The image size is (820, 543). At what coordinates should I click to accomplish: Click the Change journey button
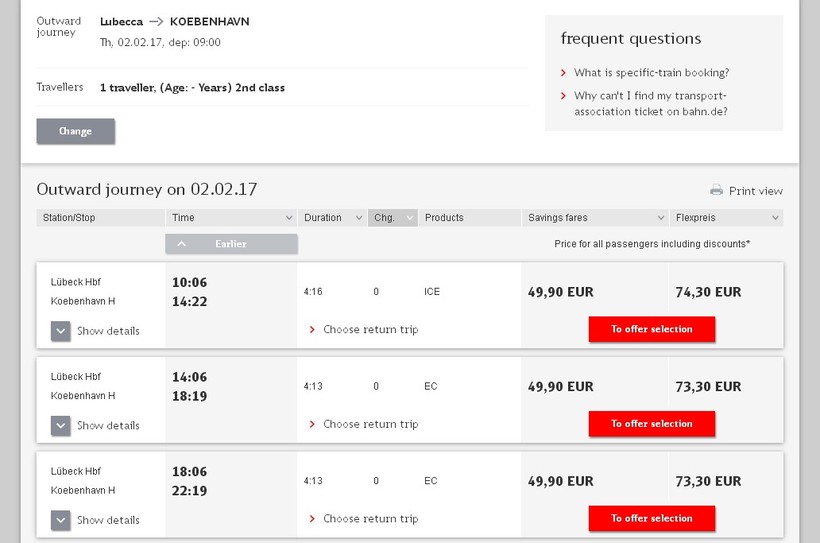(x=75, y=131)
